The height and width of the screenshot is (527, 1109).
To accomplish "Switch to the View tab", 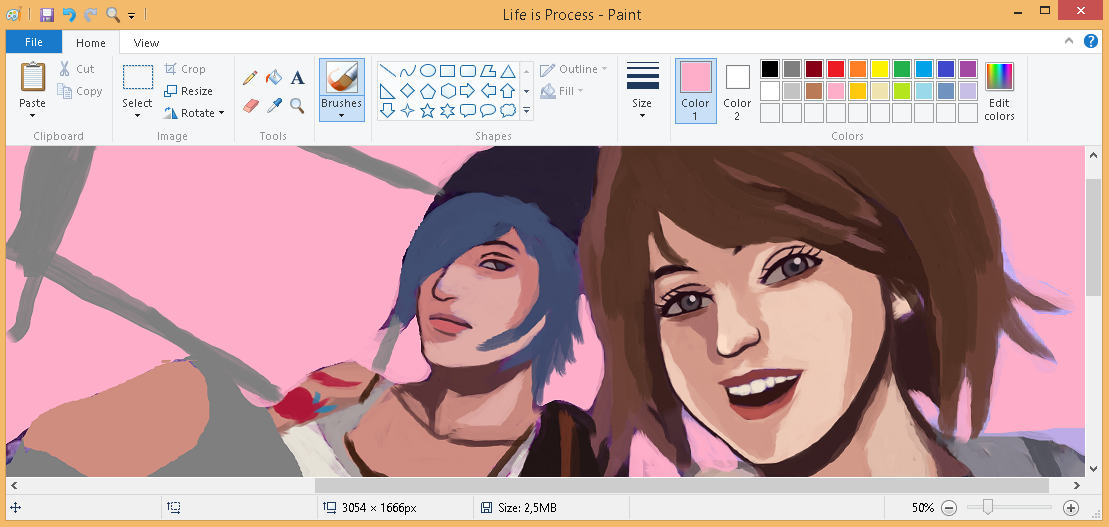I will pos(146,43).
